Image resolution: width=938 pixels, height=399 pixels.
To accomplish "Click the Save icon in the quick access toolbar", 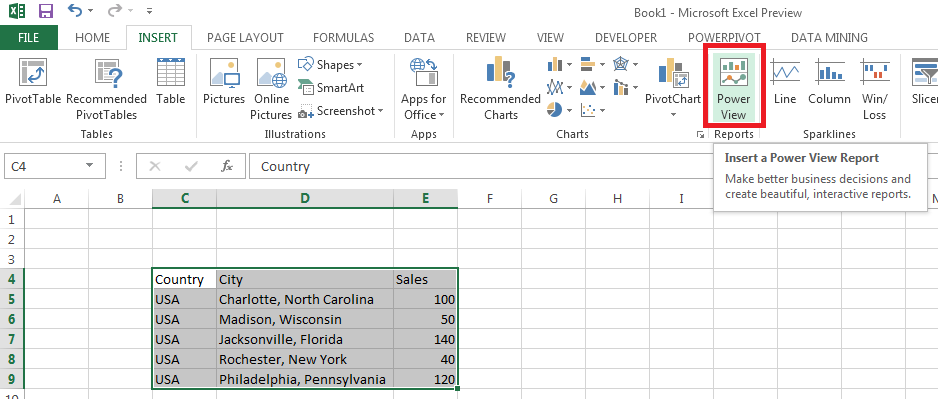I will 45,11.
